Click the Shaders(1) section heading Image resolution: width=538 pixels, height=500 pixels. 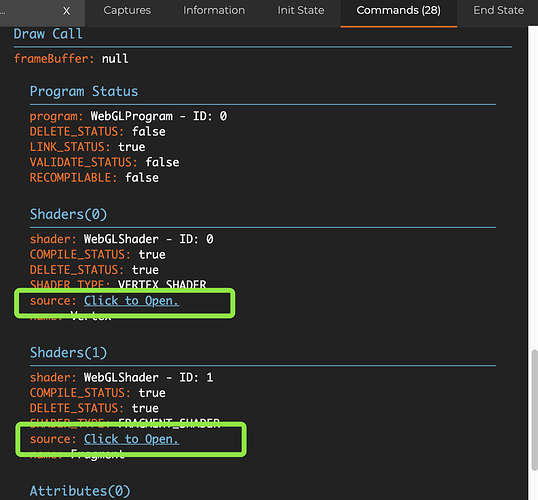[68, 353]
